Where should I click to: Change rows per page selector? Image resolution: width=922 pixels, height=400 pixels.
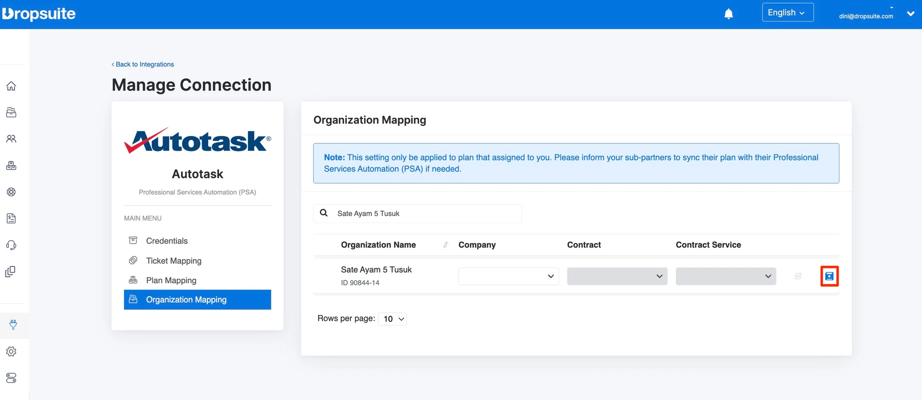click(x=394, y=319)
